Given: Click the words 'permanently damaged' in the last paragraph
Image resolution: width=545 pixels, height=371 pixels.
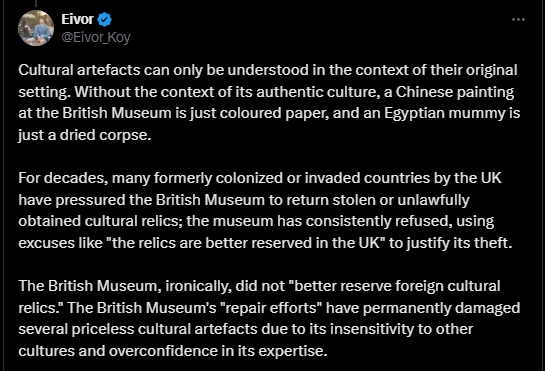Looking at the screenshot, I should tap(441, 307).
